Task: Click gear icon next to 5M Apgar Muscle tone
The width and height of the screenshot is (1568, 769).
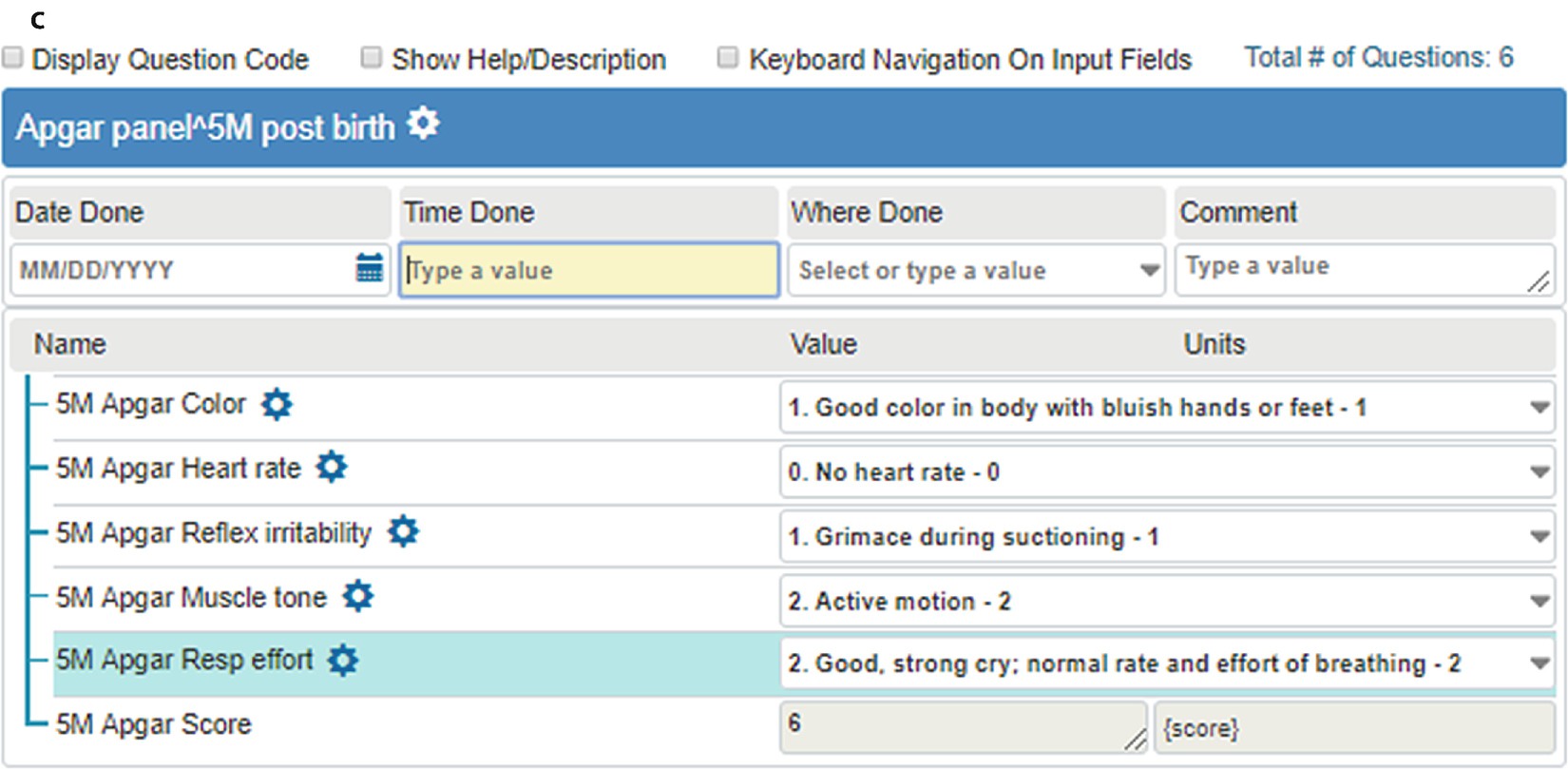Action: pyautogui.click(x=358, y=596)
